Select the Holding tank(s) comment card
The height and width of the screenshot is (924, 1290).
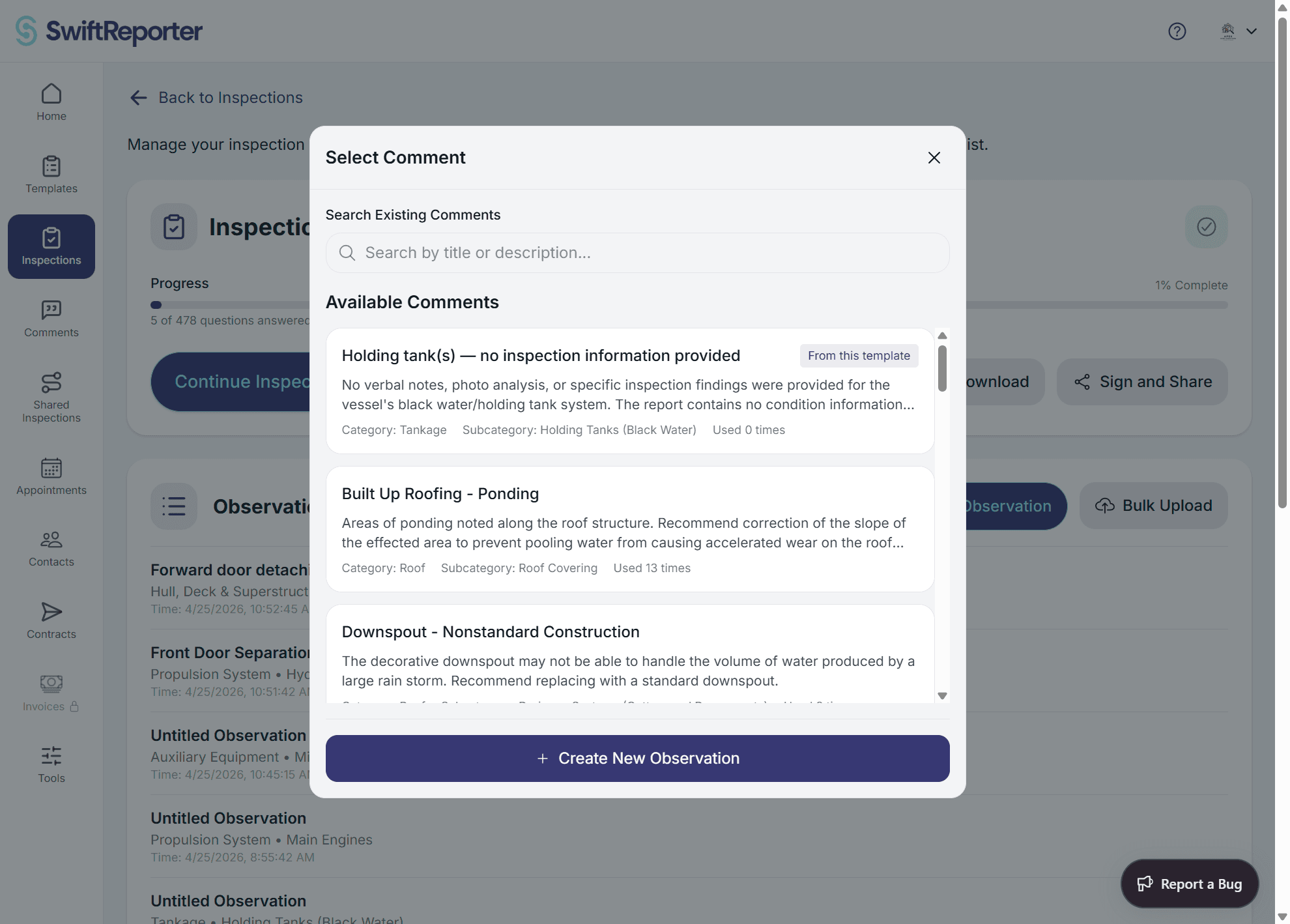(x=630, y=391)
